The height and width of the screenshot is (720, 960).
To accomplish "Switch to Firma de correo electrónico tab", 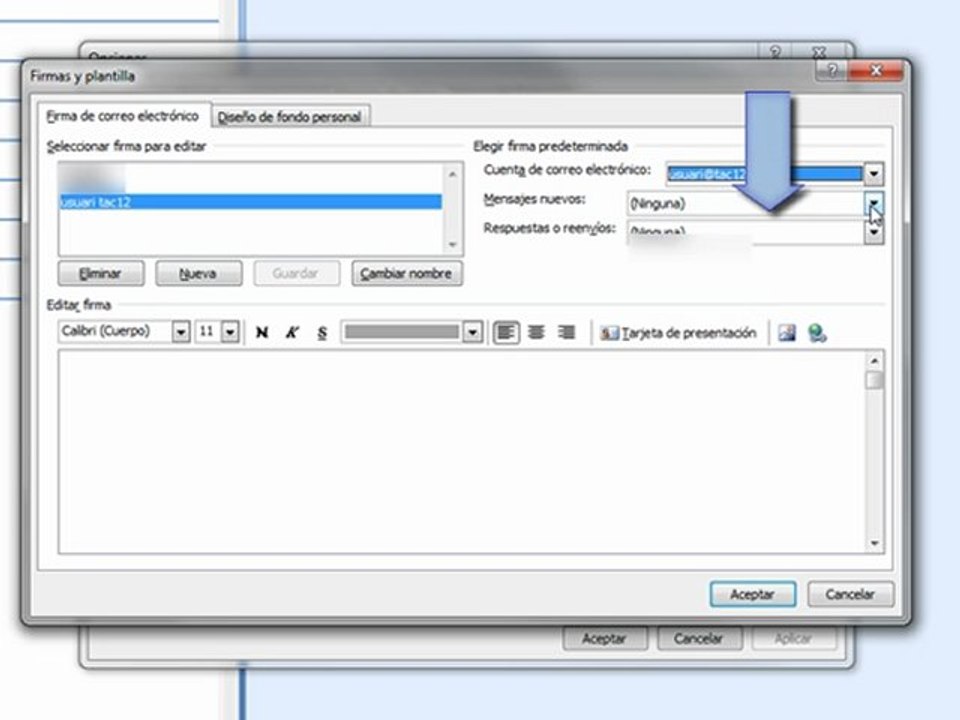I will click(x=123, y=116).
